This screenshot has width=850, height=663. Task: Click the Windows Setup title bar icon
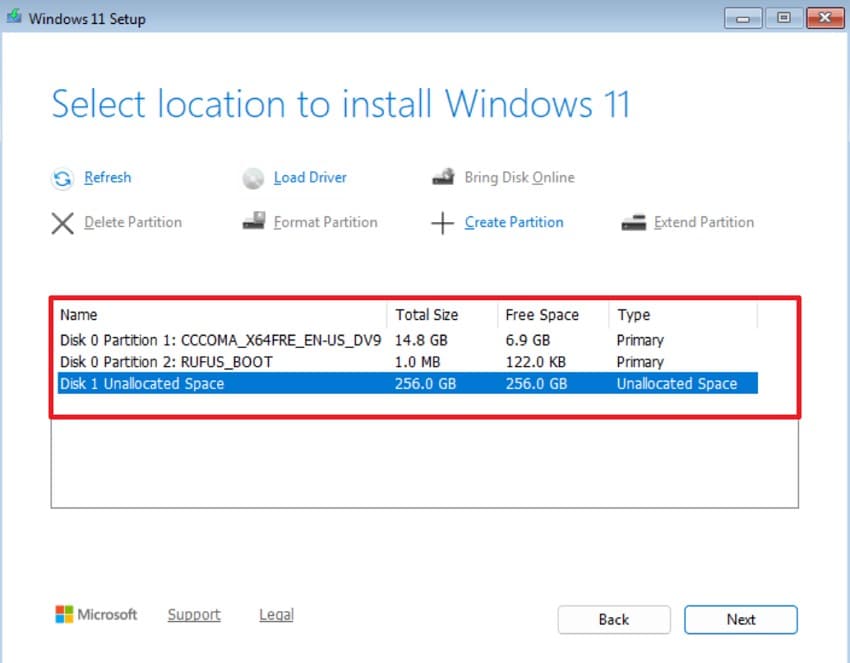[x=14, y=16]
